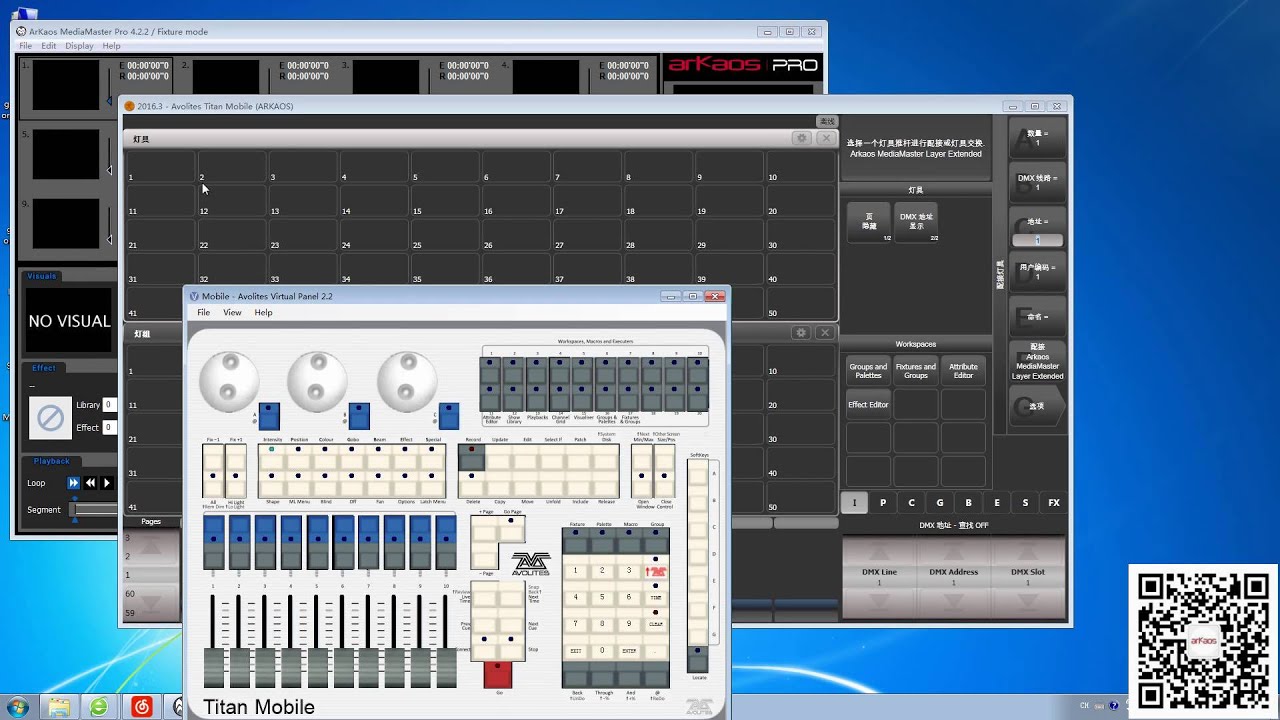Select the Effect attribute button
The image size is (1280, 720).
405,457
